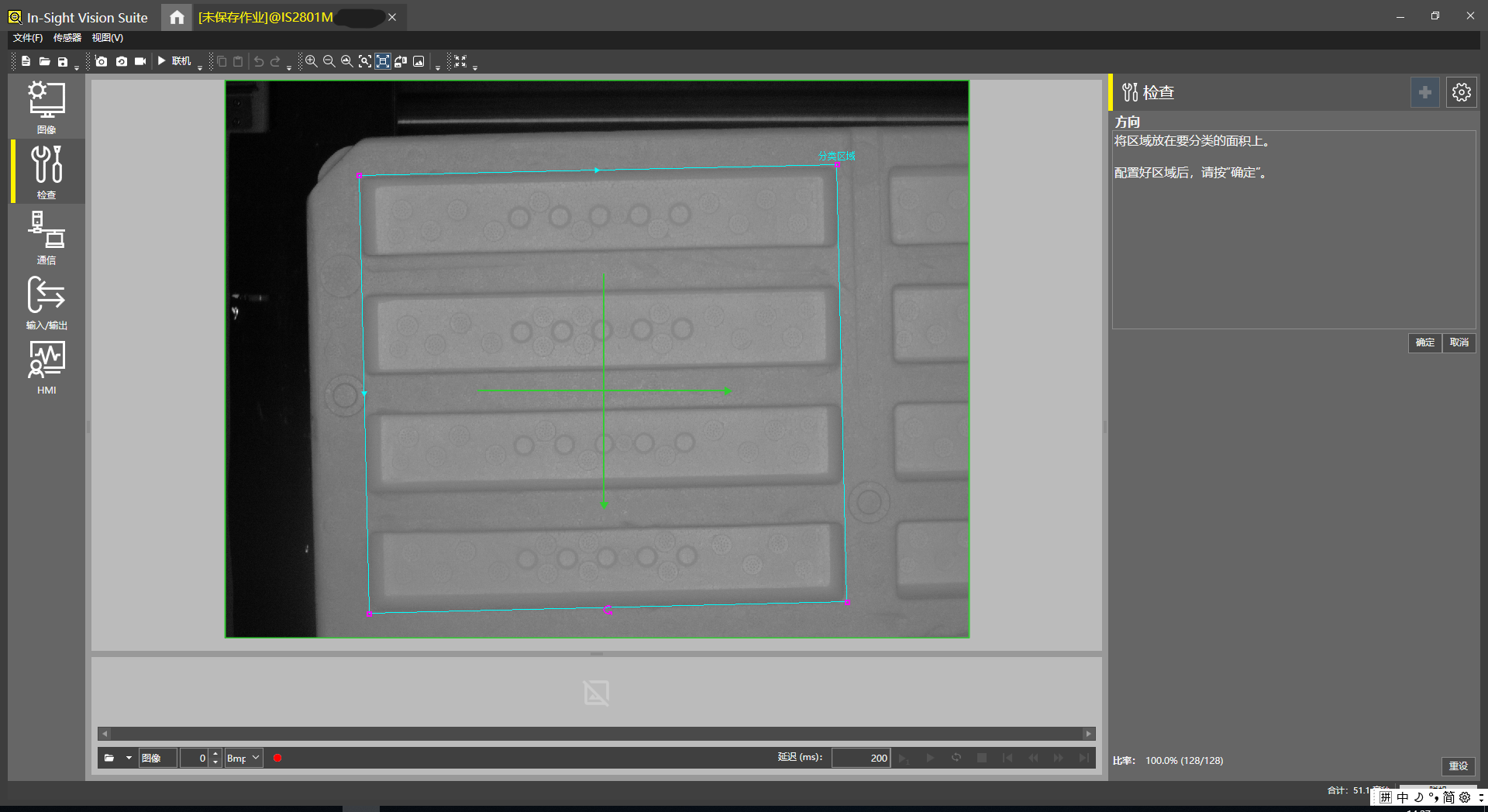The image size is (1488, 812).
Task: Open the 输入/输出 sidebar step
Action: (46, 302)
